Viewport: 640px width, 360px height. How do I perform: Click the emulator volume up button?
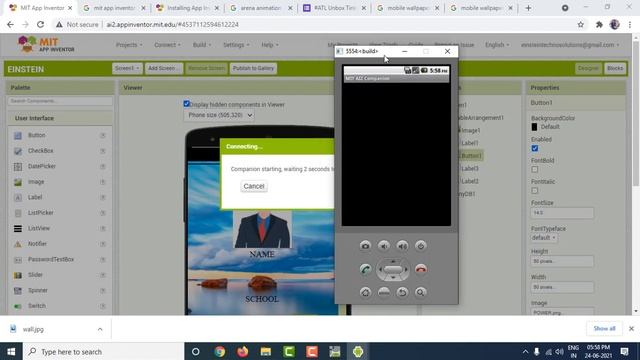[402, 246]
